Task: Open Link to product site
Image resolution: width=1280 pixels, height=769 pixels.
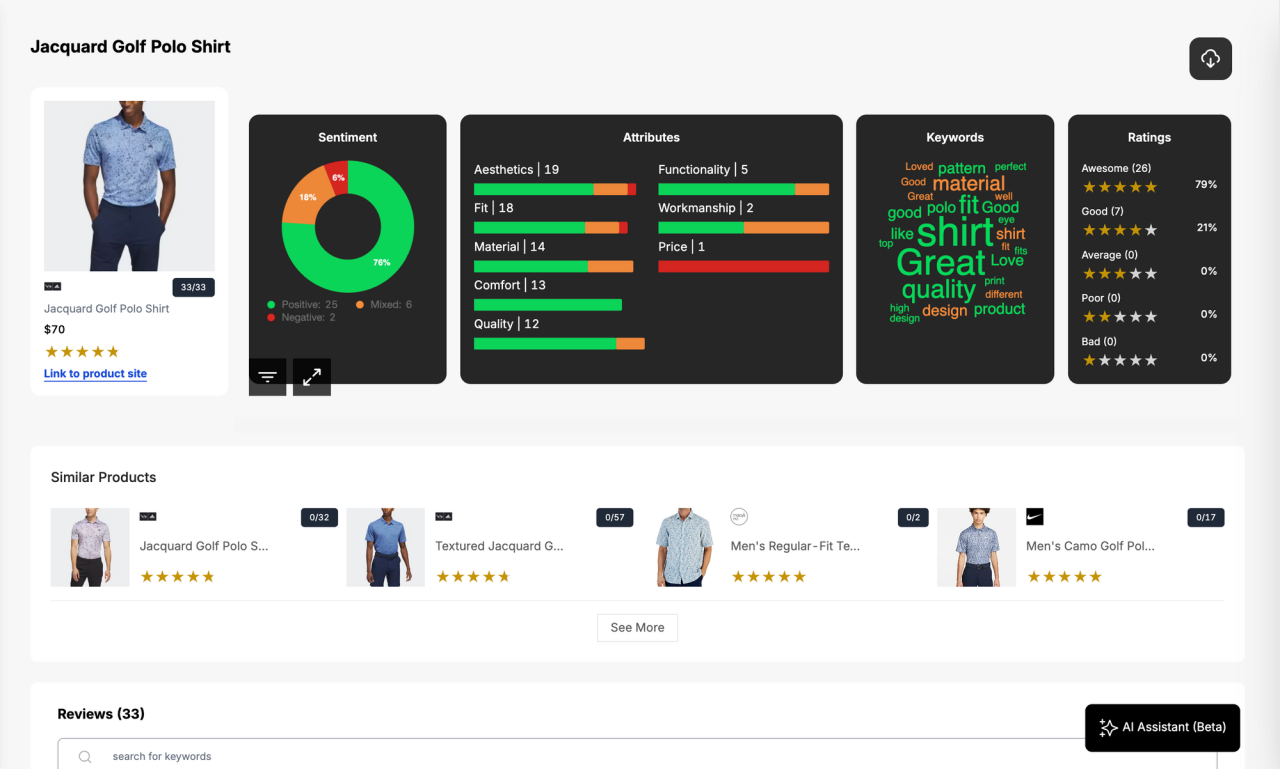Action: click(x=95, y=373)
